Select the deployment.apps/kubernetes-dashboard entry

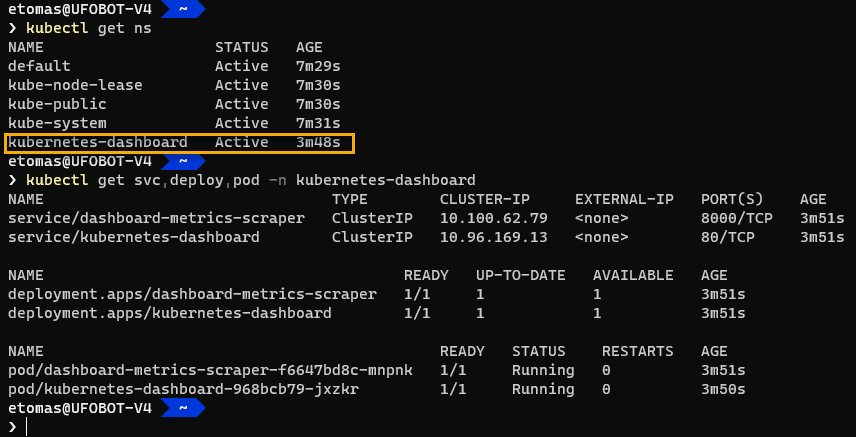coord(169,313)
